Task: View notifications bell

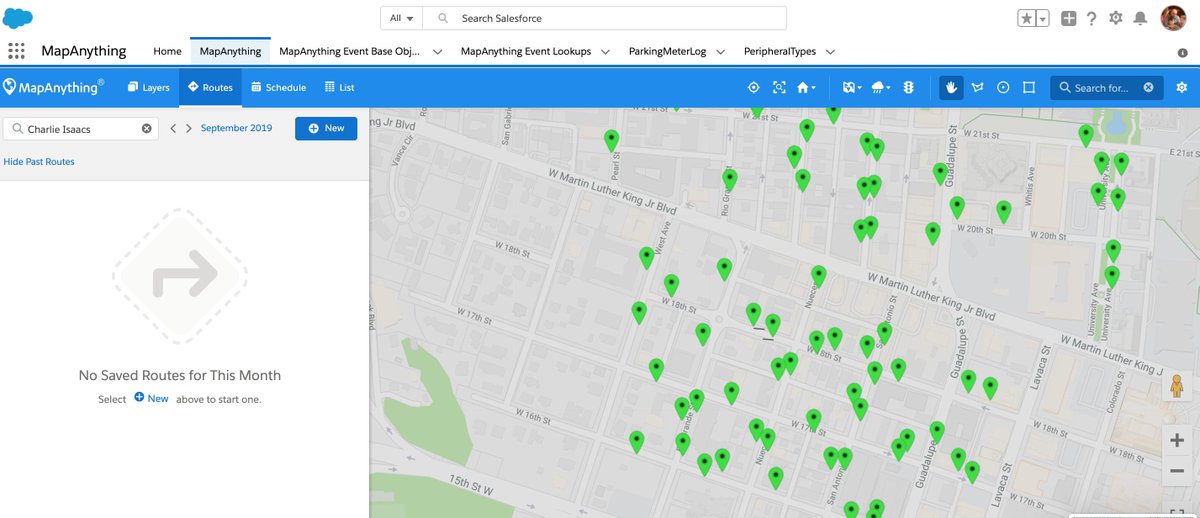Action: [1139, 18]
